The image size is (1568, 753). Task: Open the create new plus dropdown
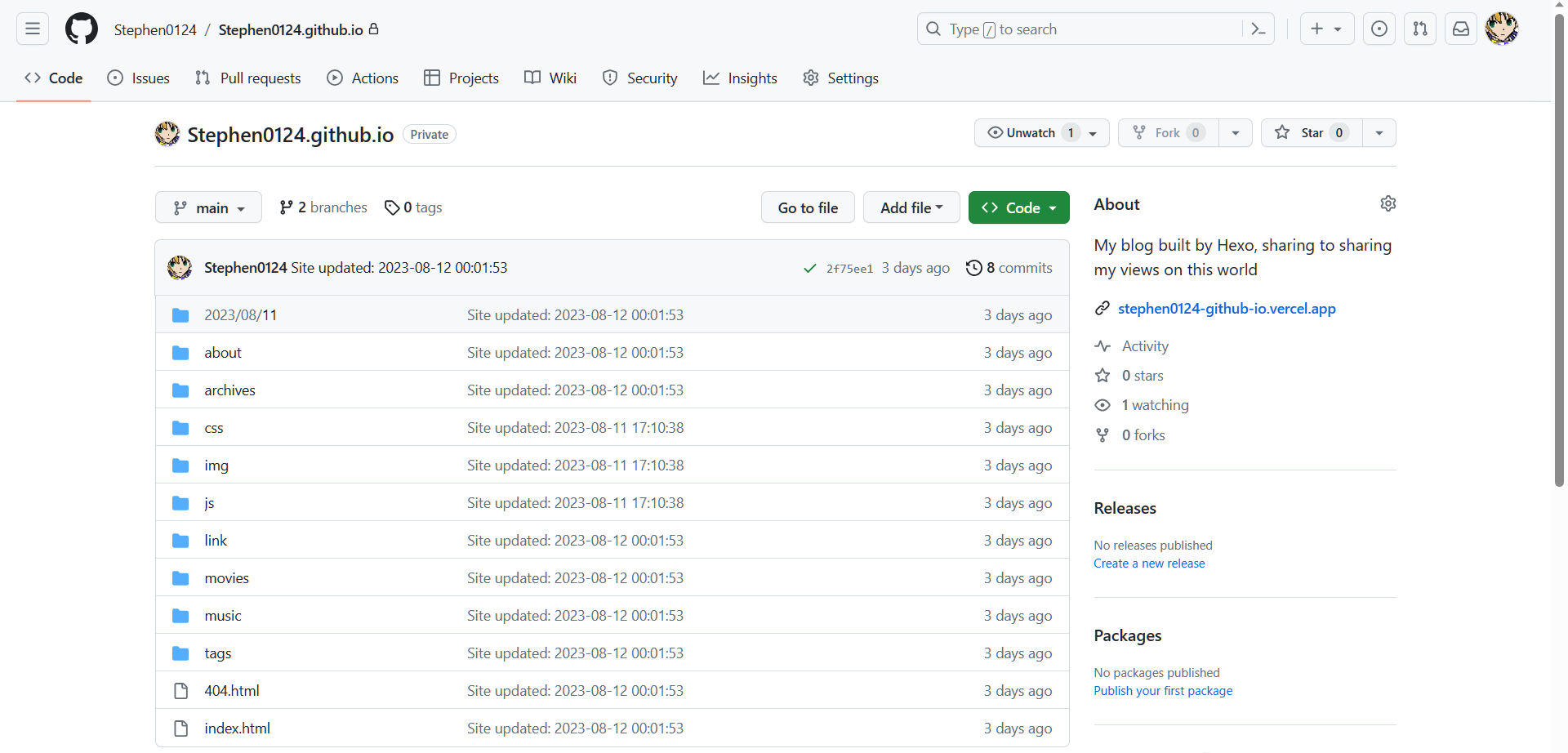[1327, 29]
